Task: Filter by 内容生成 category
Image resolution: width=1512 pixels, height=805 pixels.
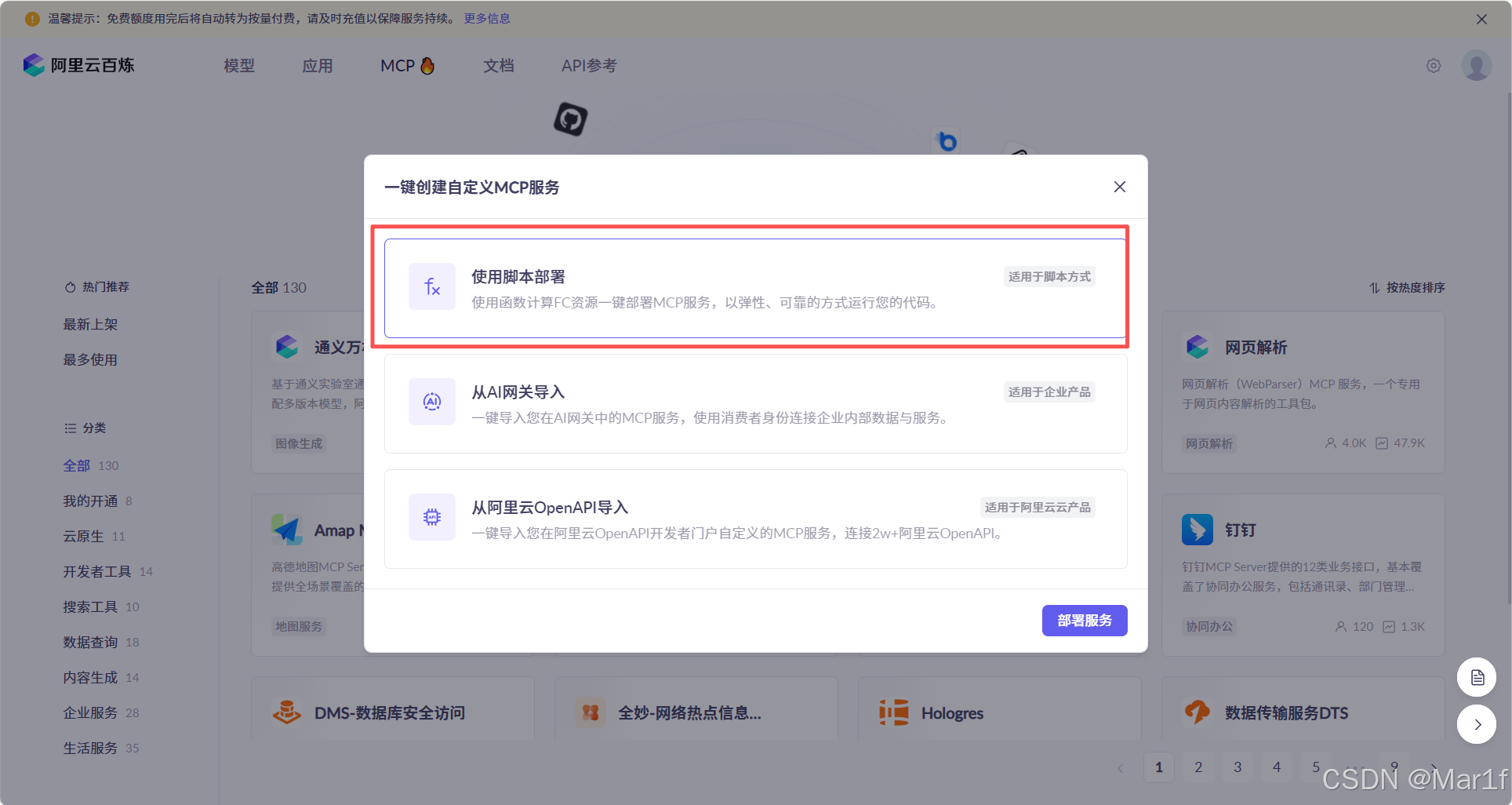Action: [x=101, y=677]
